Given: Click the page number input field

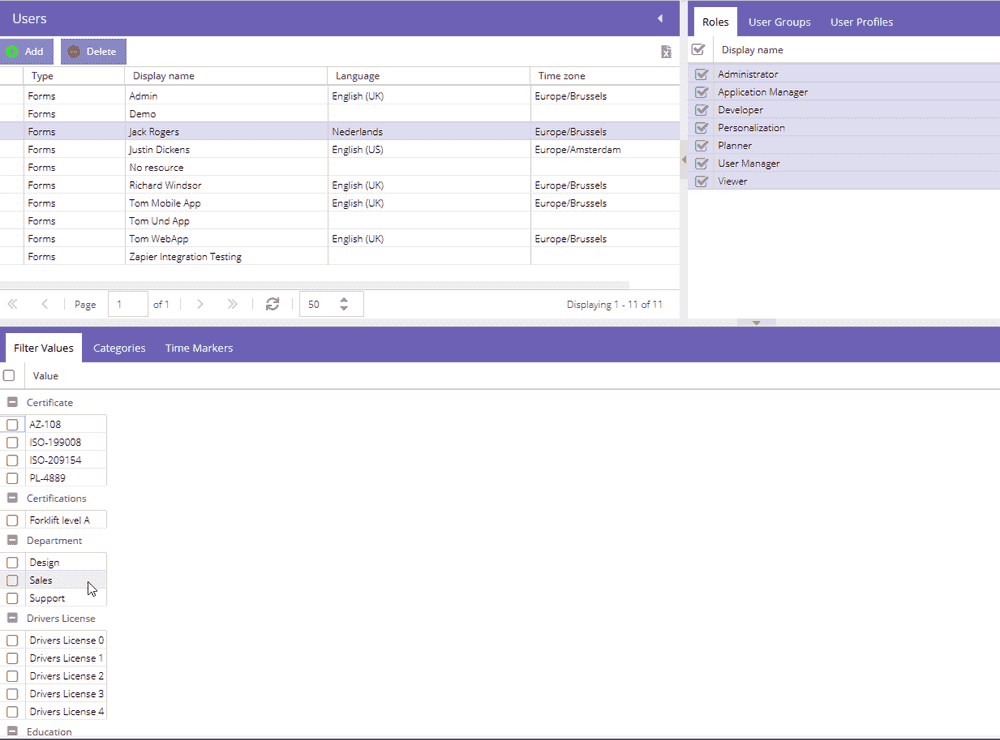Looking at the screenshot, I should pos(128,304).
